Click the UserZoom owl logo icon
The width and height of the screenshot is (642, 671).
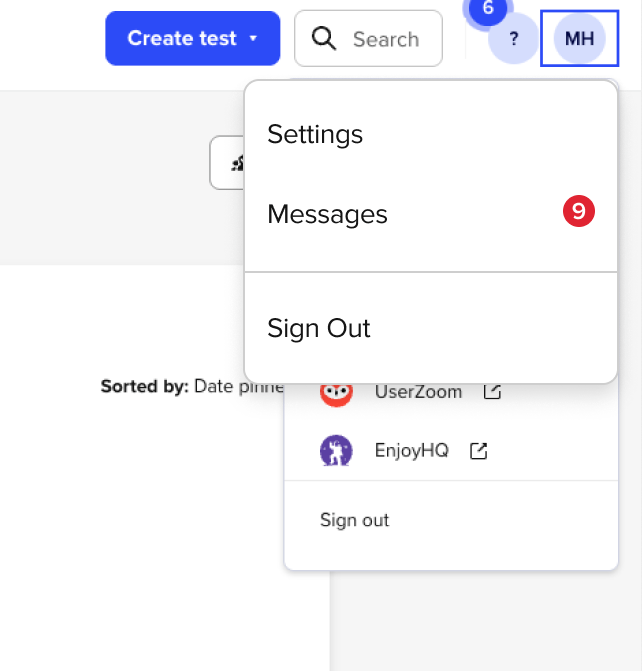[x=336, y=392]
